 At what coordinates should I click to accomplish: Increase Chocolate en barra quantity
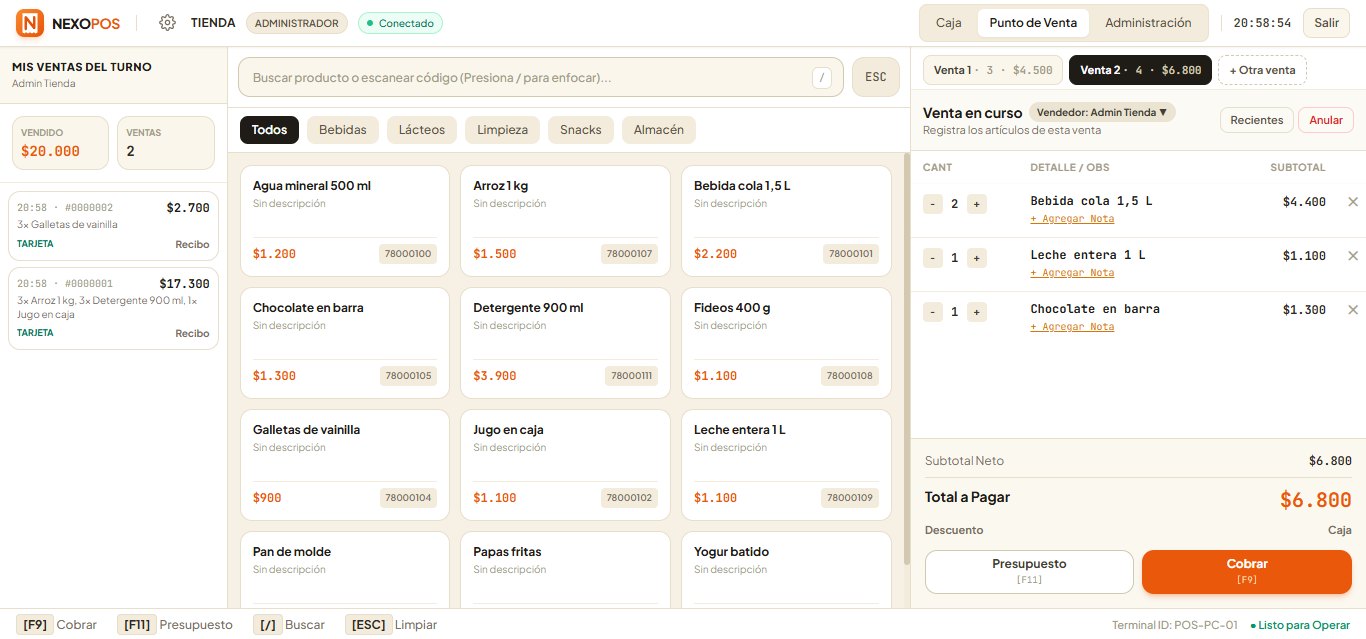pyautogui.click(x=977, y=312)
